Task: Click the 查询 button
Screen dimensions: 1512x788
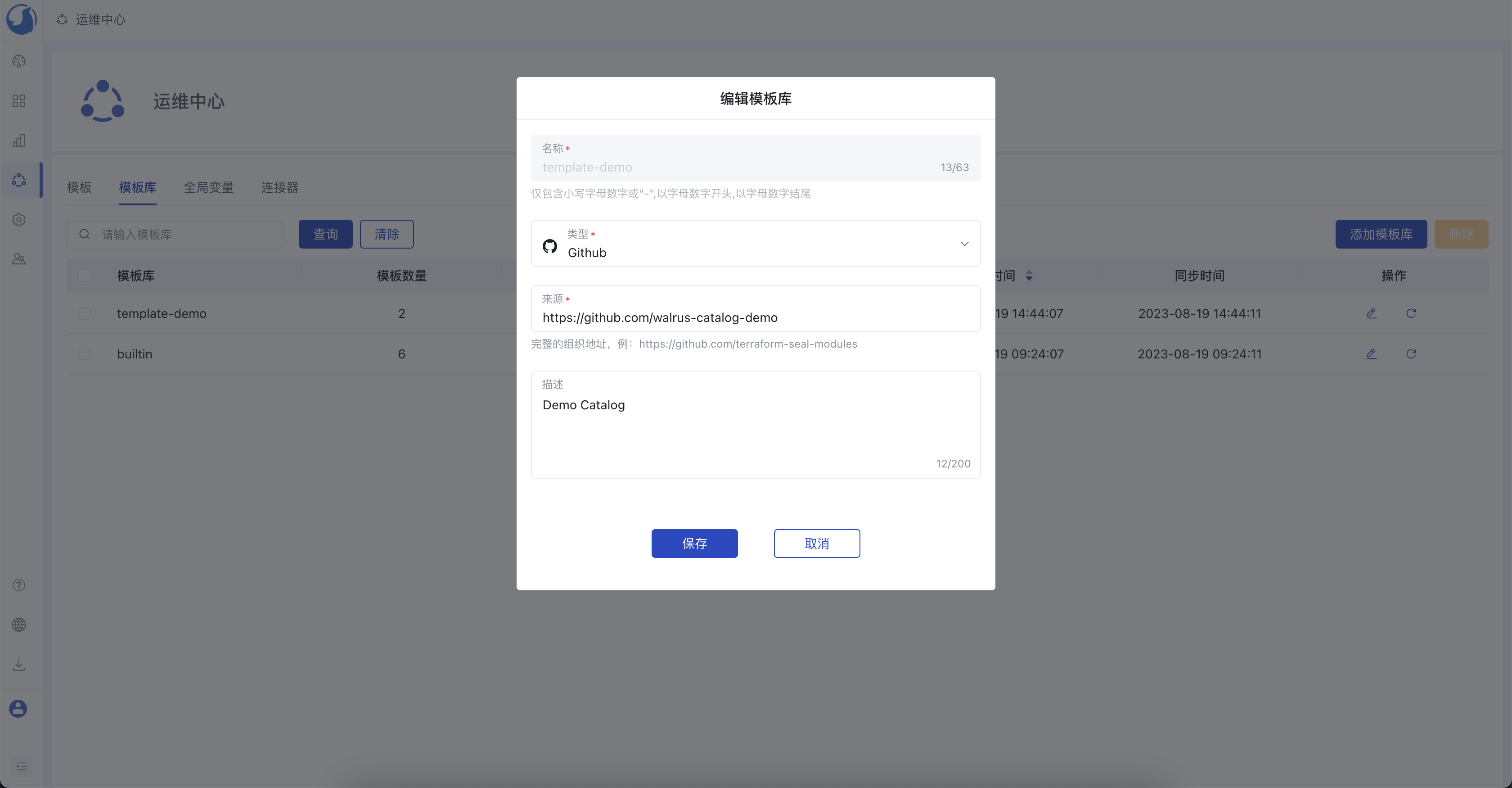Action: point(326,234)
